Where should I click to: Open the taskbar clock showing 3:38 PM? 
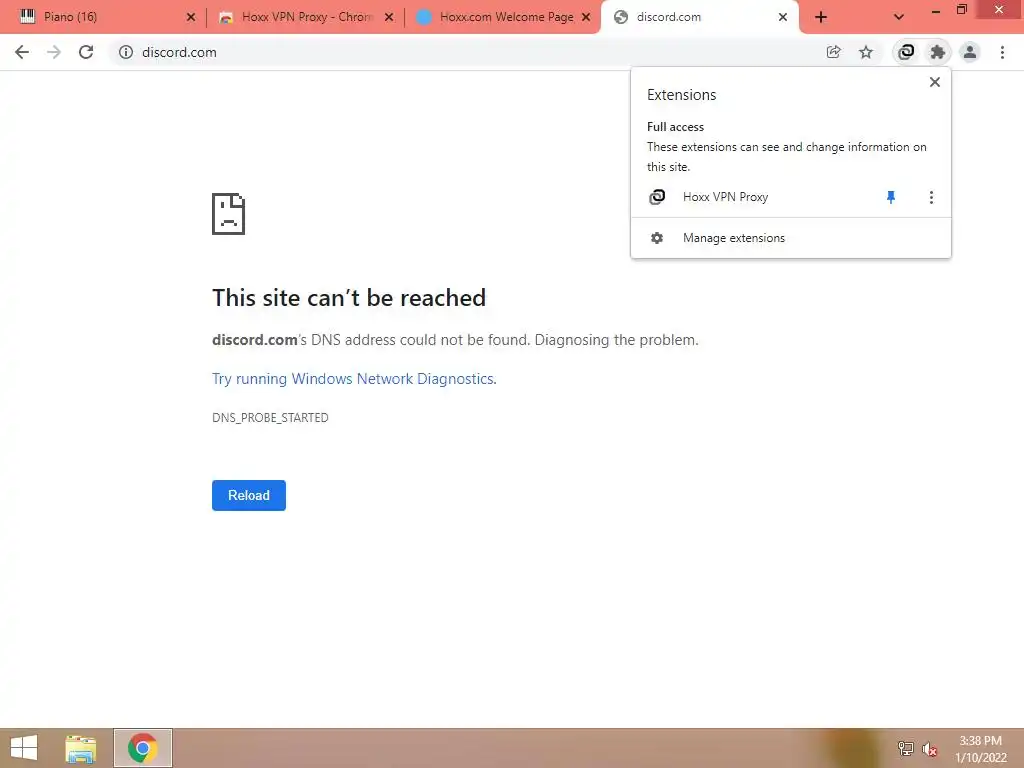[981, 749]
